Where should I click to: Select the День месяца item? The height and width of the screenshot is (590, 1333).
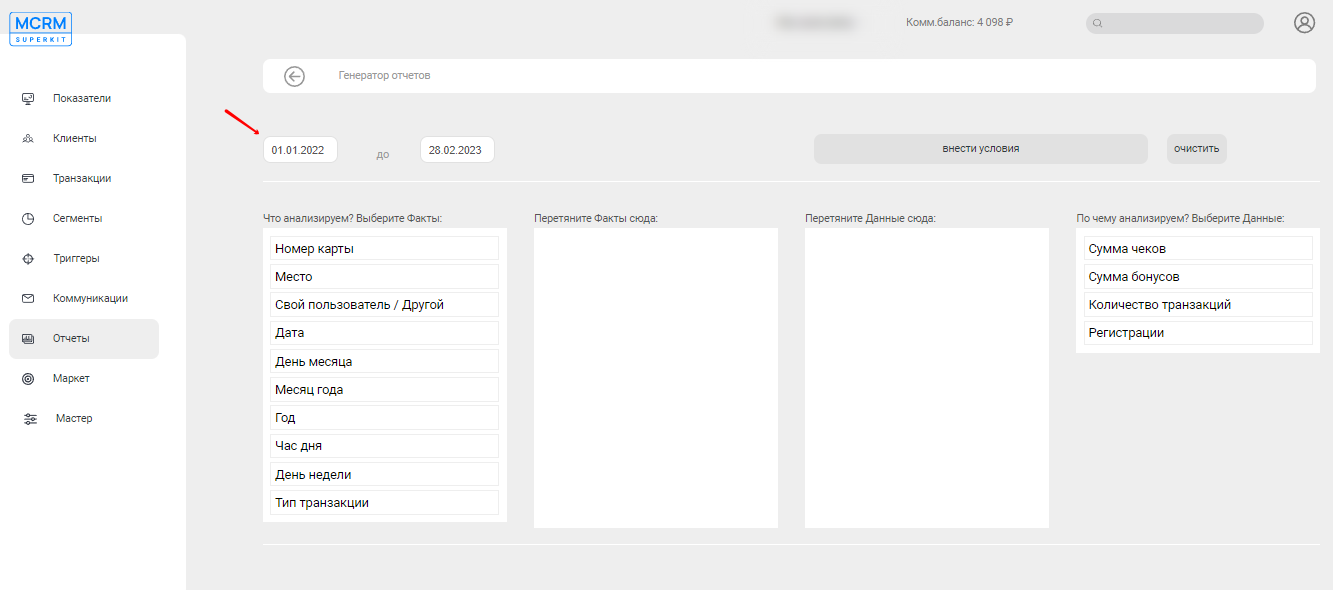click(384, 361)
